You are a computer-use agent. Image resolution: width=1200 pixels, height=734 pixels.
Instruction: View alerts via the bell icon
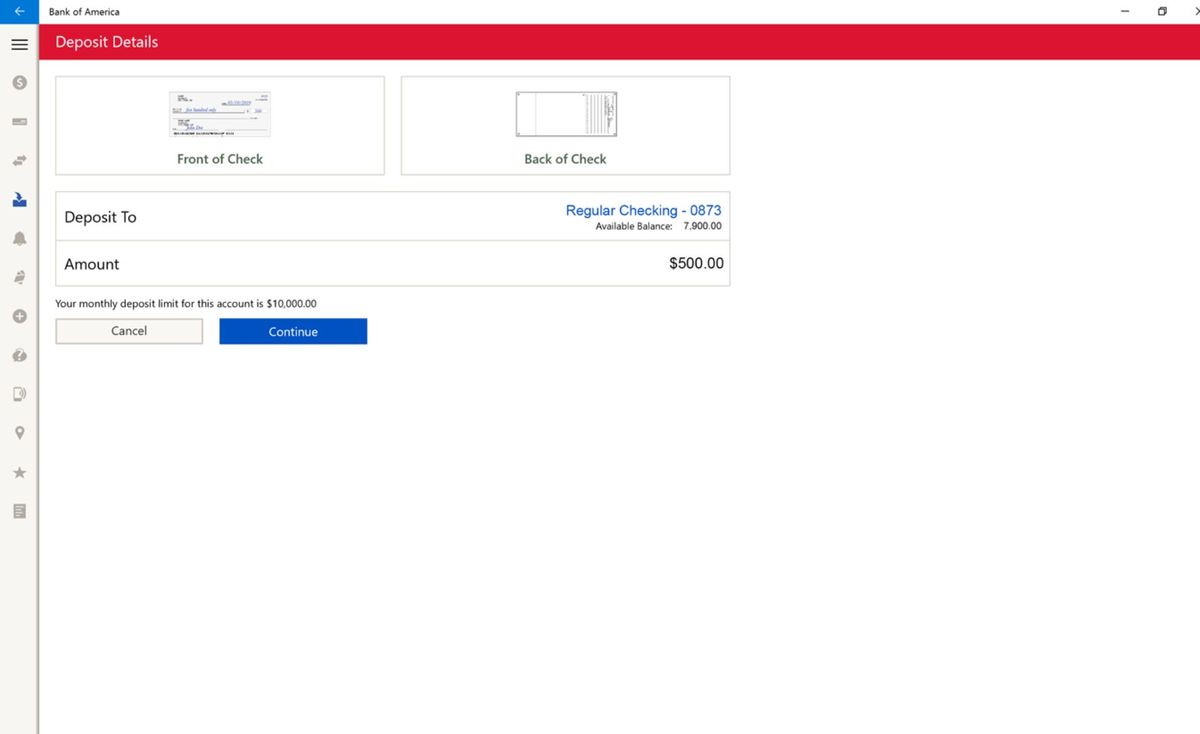coord(18,238)
